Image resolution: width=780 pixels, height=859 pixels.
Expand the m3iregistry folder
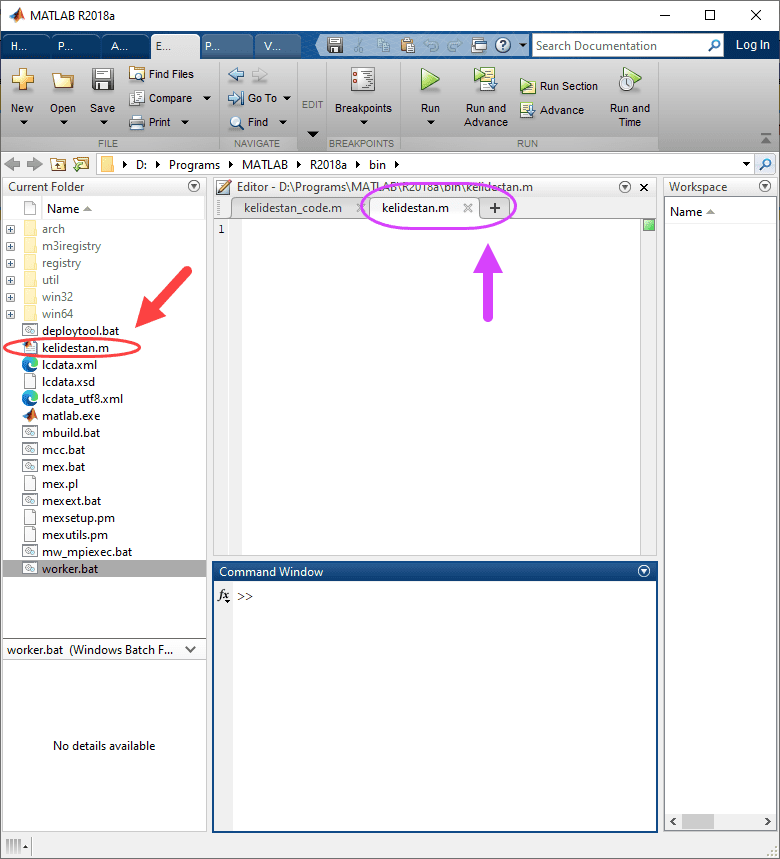10,246
